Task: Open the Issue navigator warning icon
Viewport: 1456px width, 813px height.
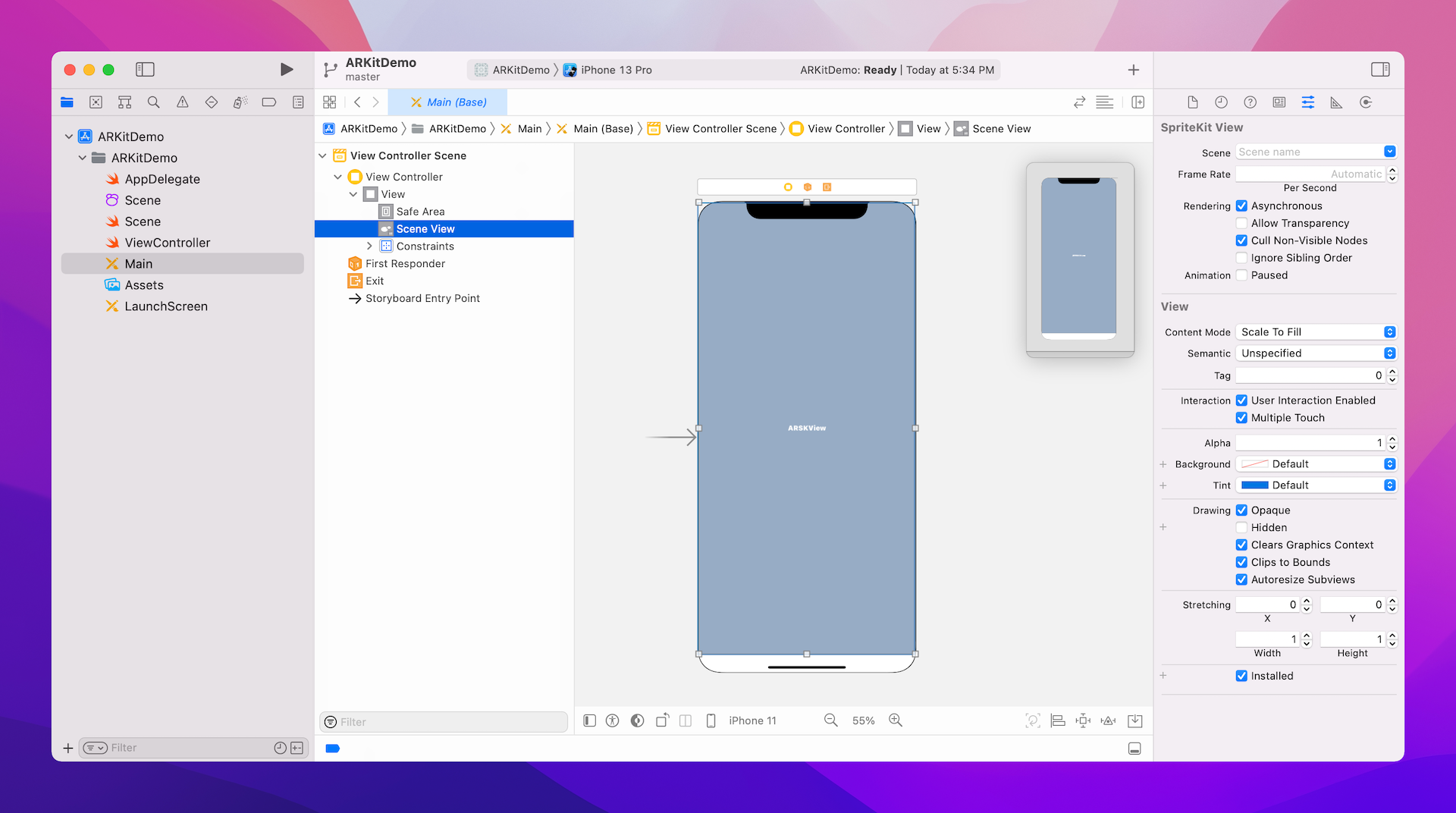Action: (183, 102)
